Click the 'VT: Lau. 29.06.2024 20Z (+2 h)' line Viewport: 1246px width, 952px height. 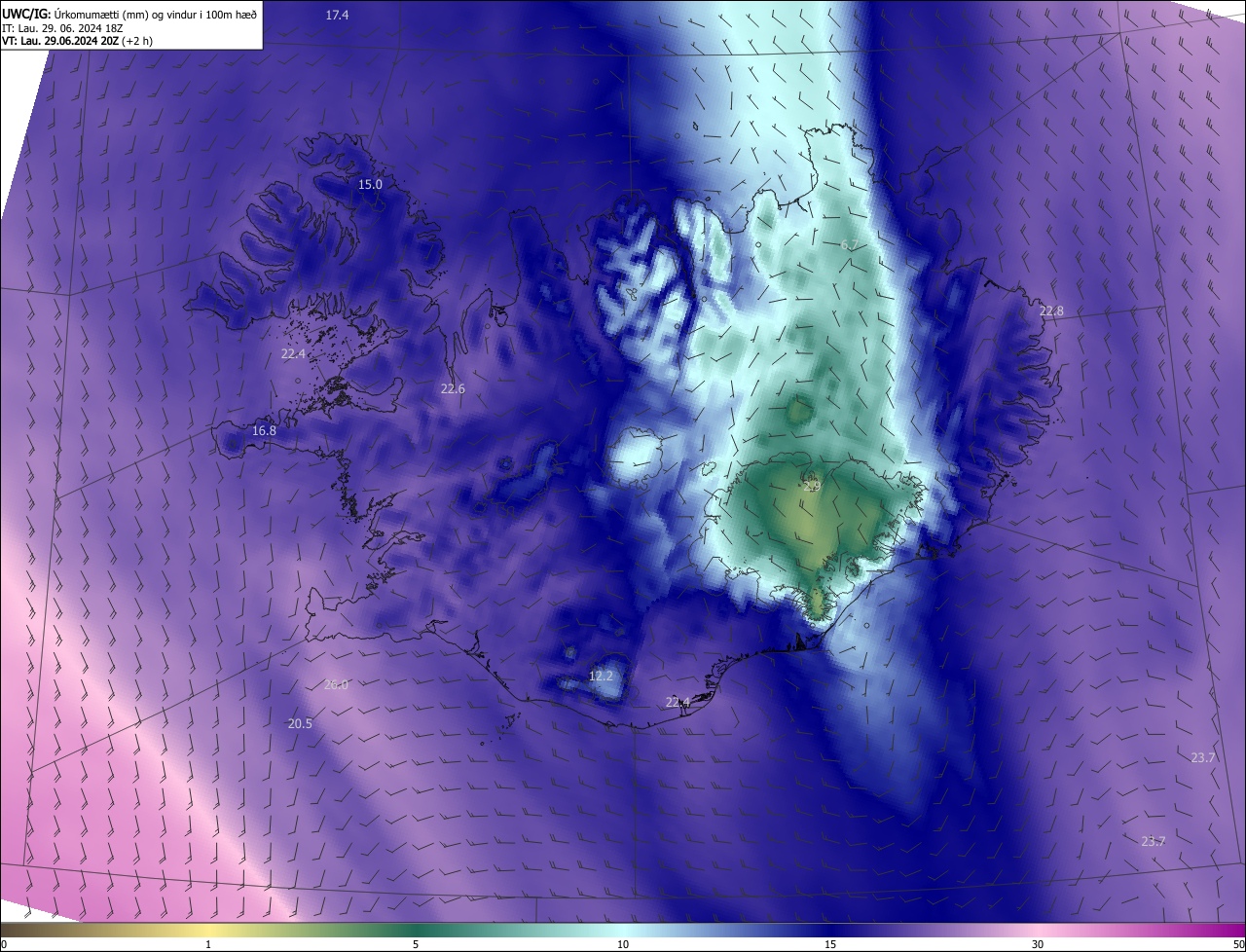tap(77, 41)
